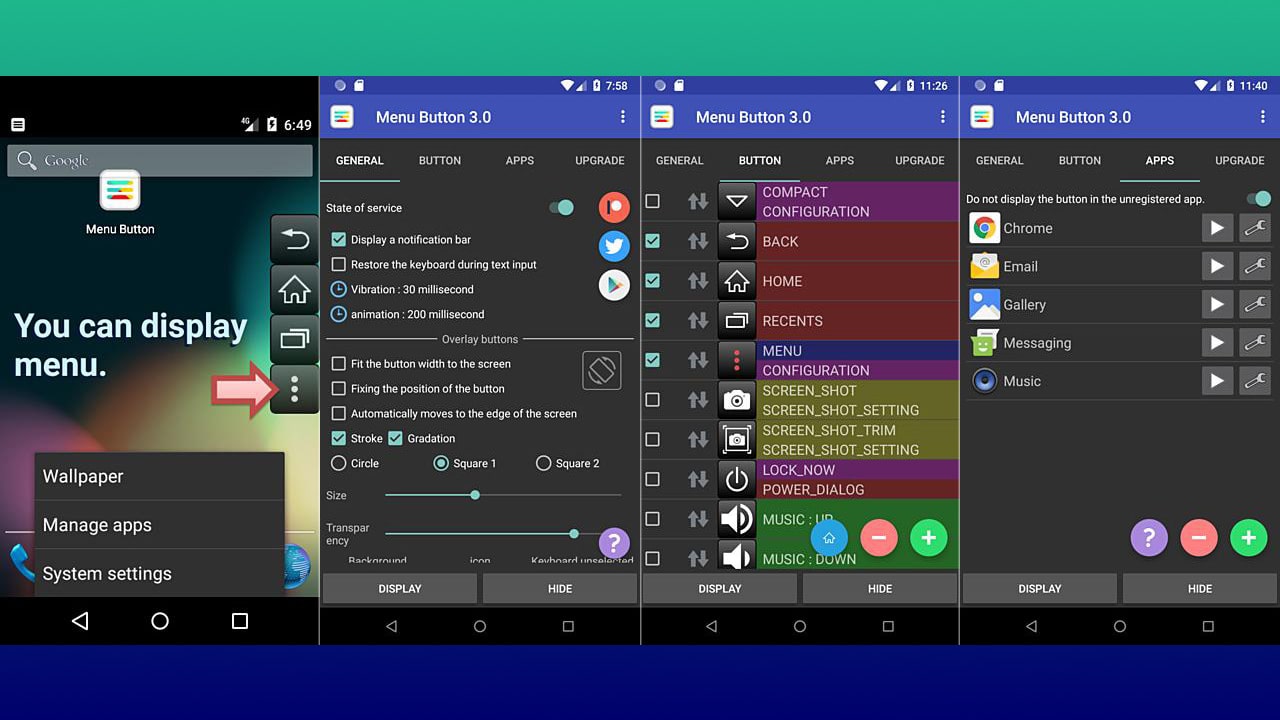The width and height of the screenshot is (1280, 720).
Task: Click the power icon for LOCK_NOW row
Action: pyautogui.click(x=737, y=479)
